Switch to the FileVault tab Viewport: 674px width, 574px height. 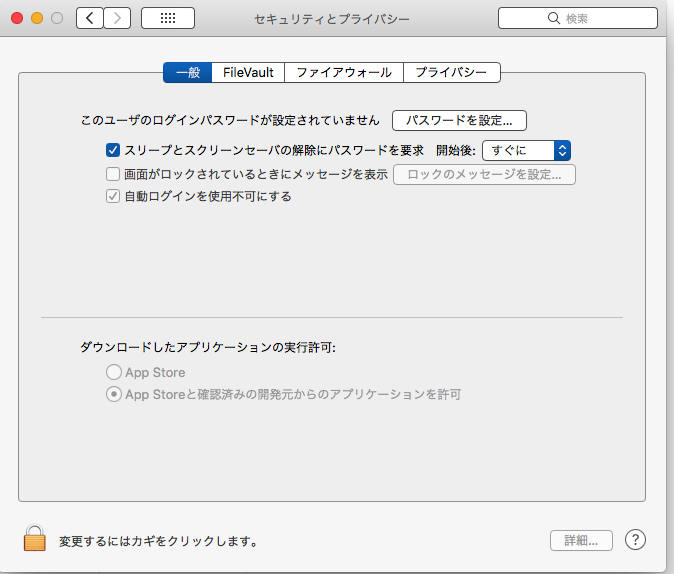(x=248, y=72)
